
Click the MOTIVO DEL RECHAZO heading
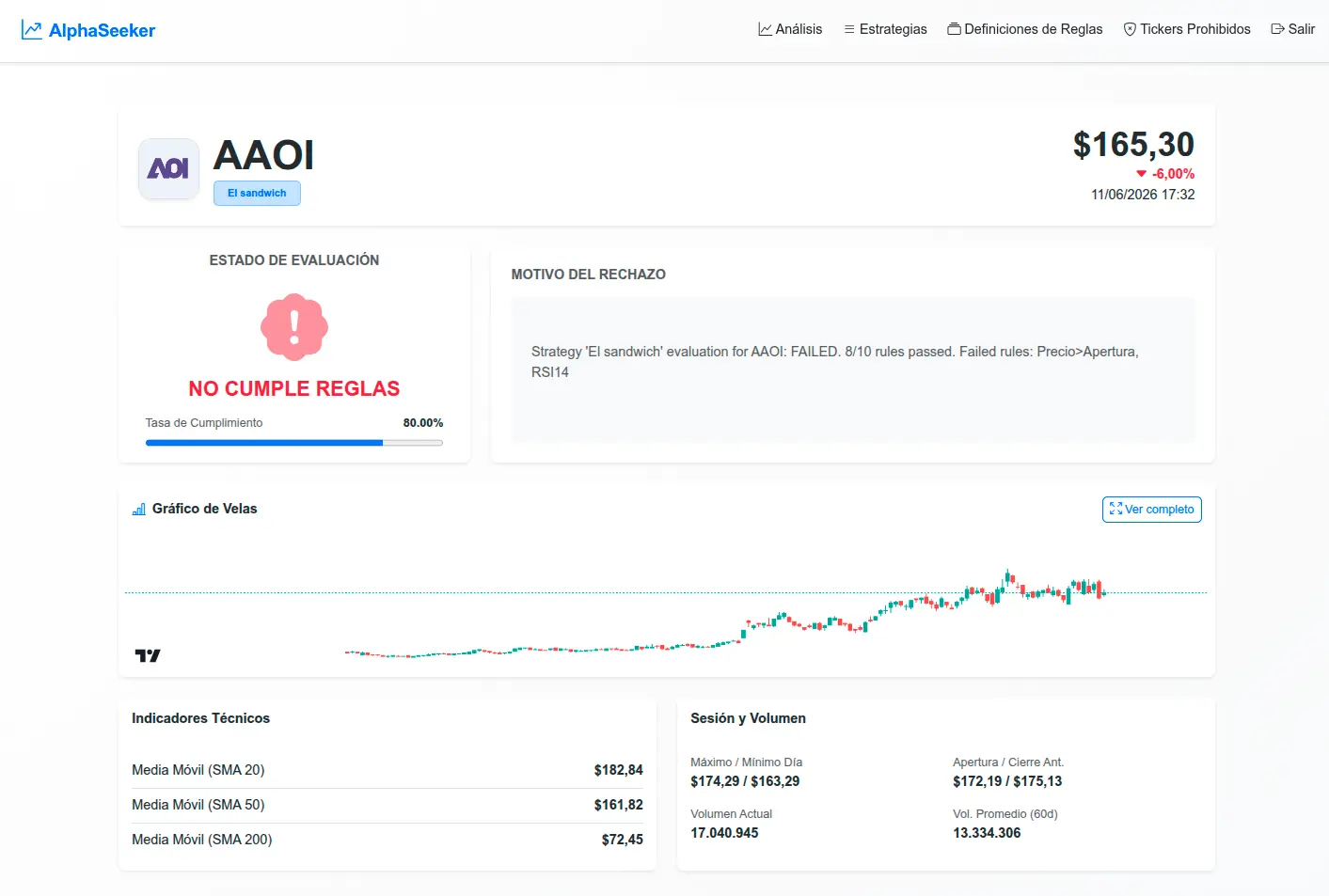click(589, 275)
